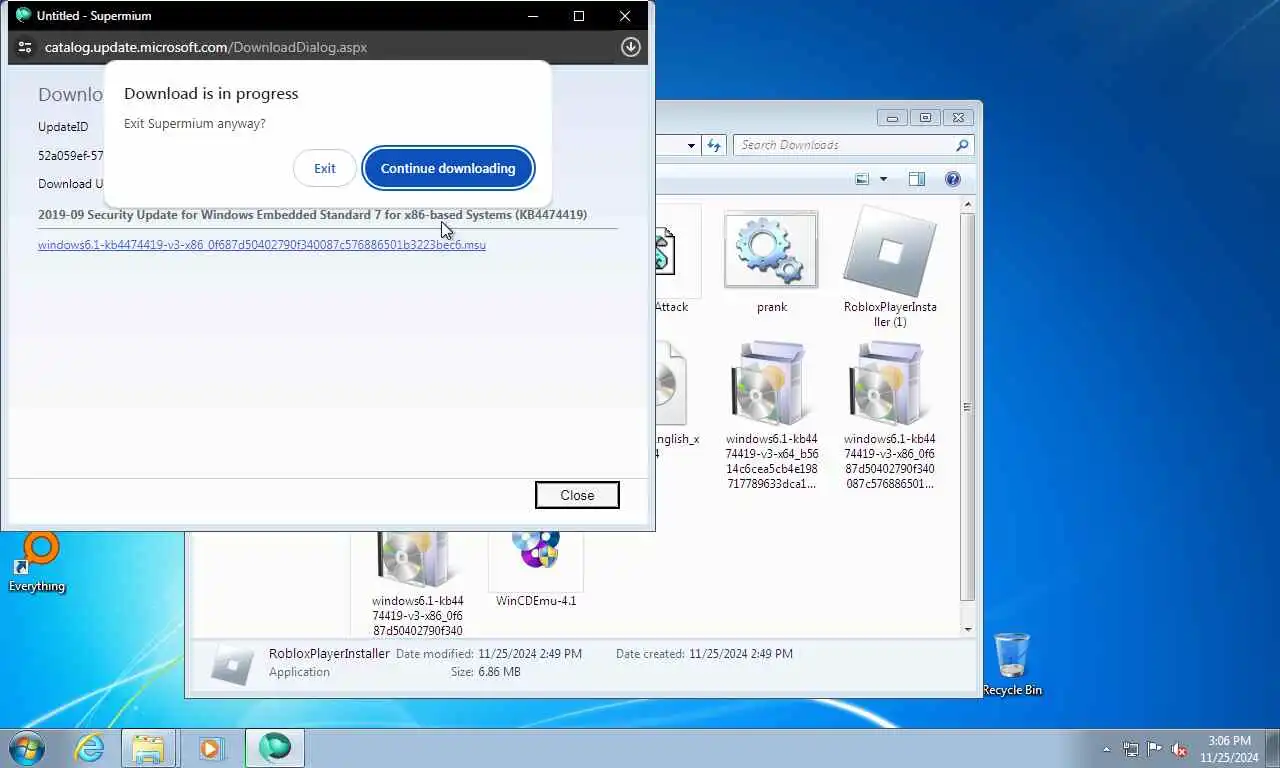Screen dimensions: 1280x768
Task: Switch to Windows Explorer in the taskbar
Action: [149, 748]
